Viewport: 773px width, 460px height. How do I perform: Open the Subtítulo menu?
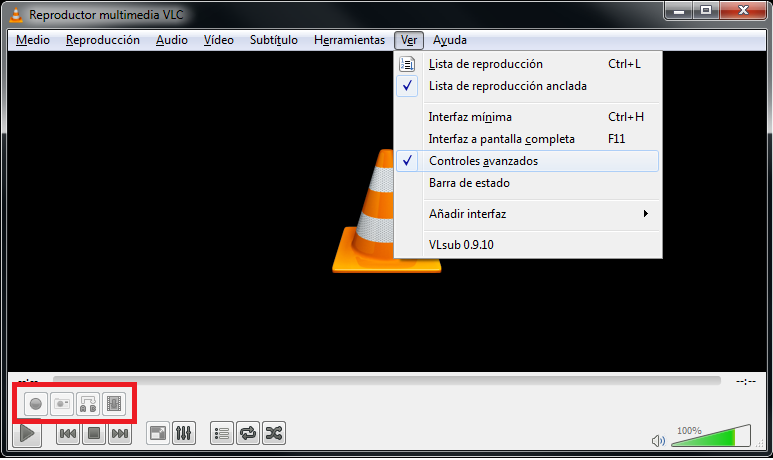pyautogui.click(x=274, y=40)
